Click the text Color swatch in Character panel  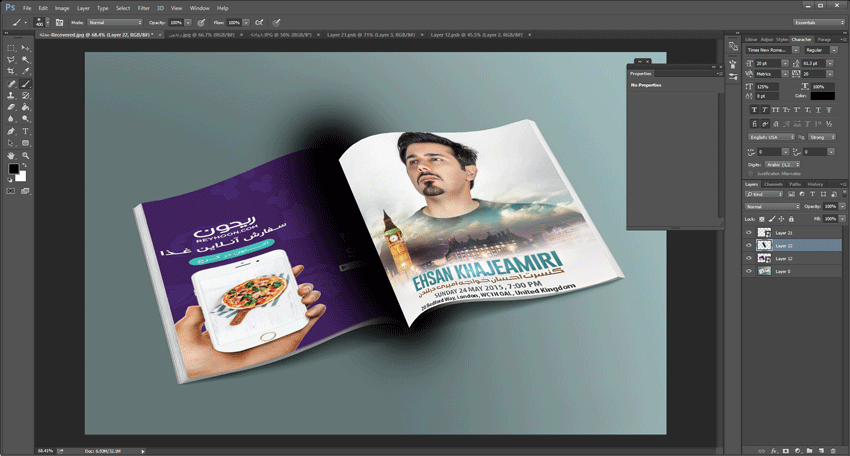822,96
